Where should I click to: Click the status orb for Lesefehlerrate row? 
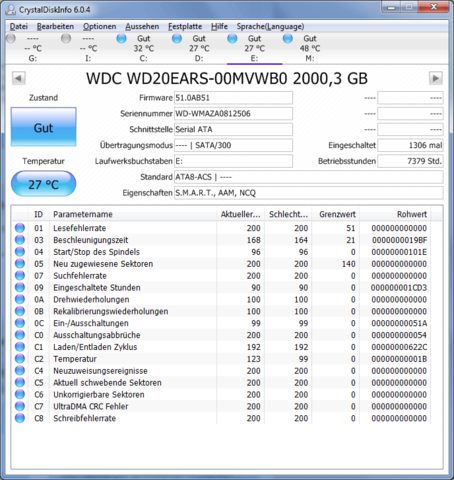tap(20, 228)
